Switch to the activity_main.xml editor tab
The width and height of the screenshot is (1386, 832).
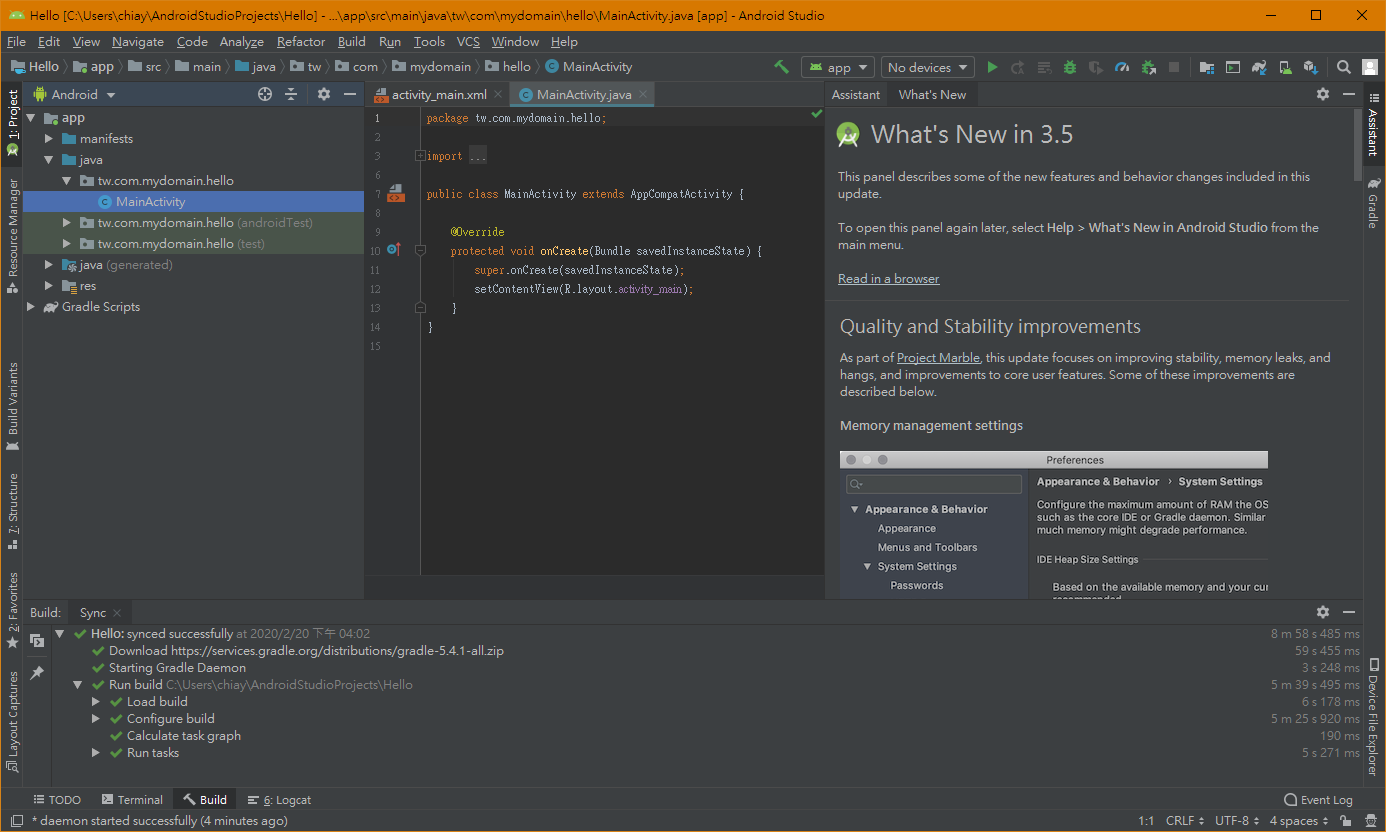(x=438, y=95)
